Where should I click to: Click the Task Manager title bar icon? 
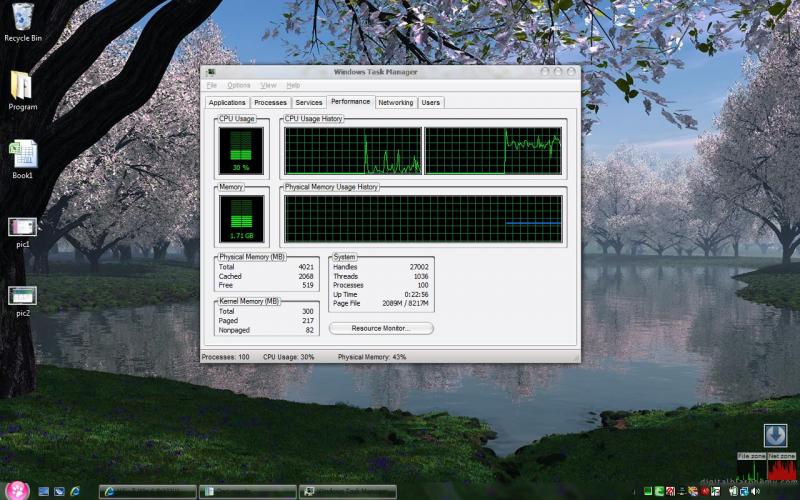coord(209,72)
